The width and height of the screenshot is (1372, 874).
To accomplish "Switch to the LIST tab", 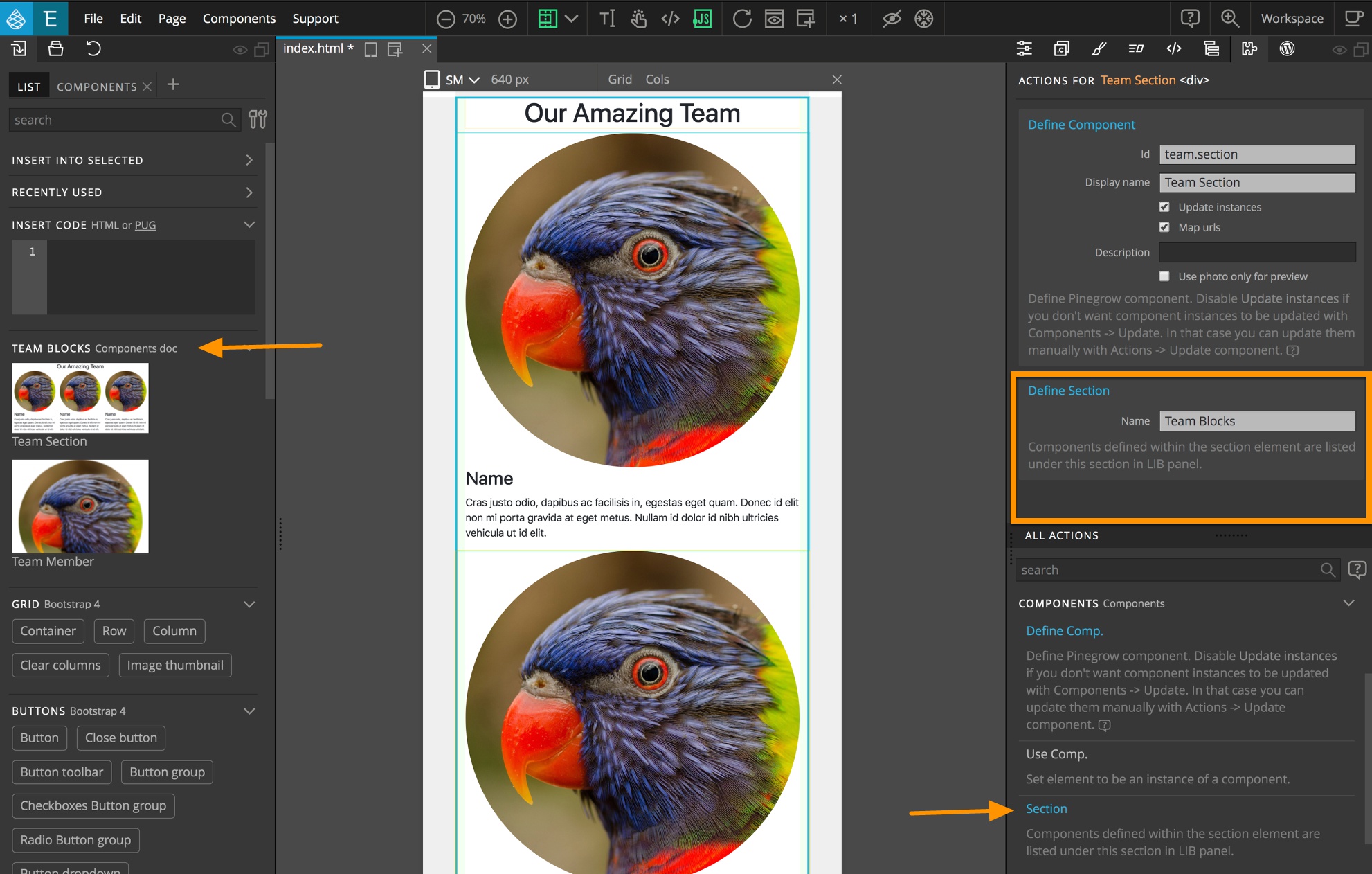I will point(29,87).
